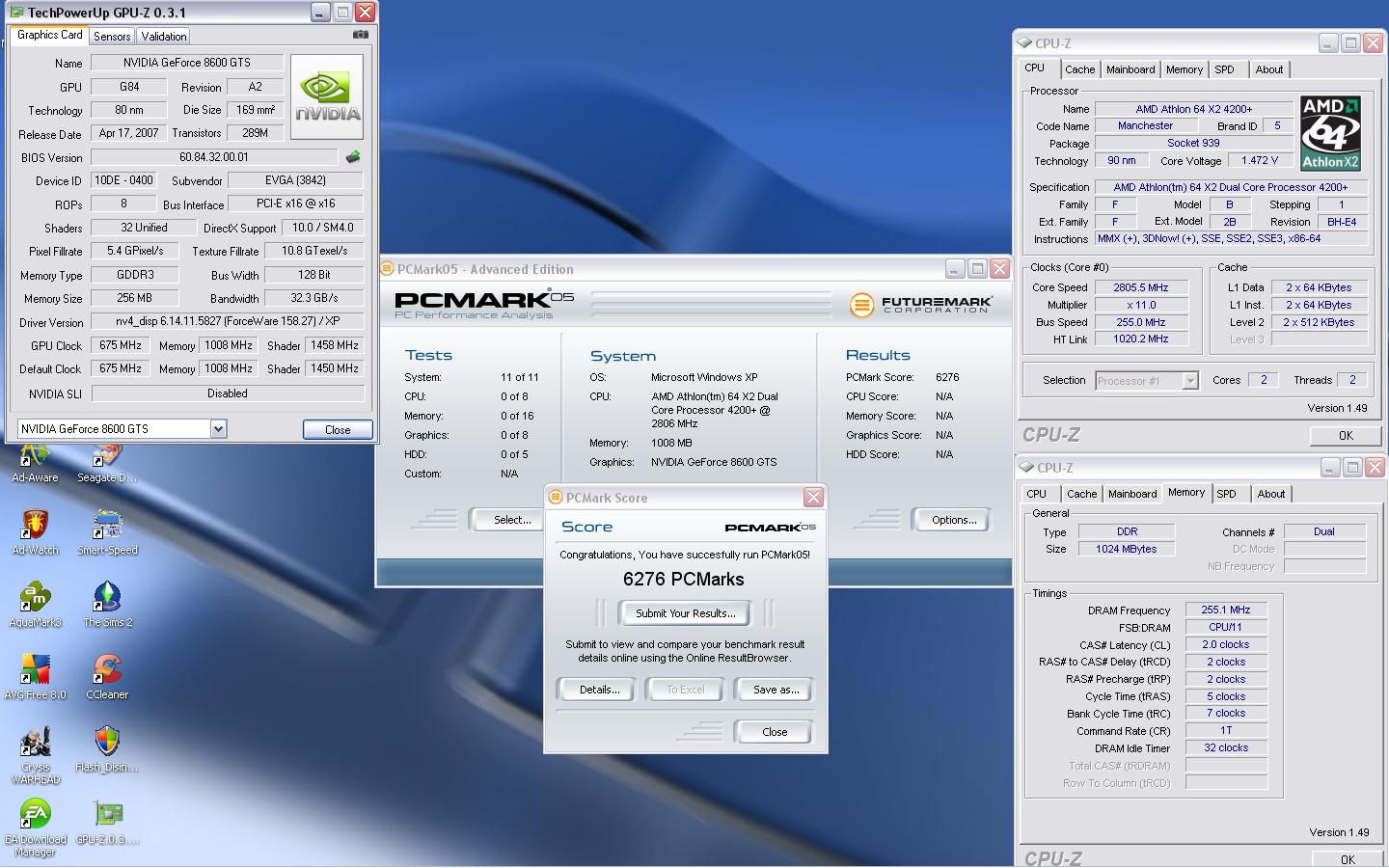Screen dimensions: 1389x868
Task: Click the CAS# Latency 2.0 clocks value
Action: [x=1225, y=644]
